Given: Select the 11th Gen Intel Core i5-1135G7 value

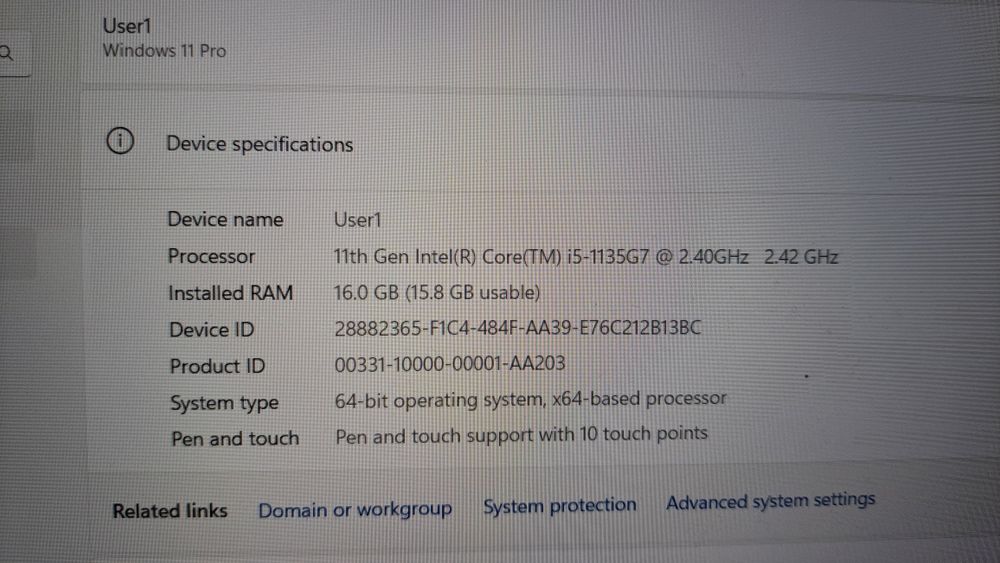Looking at the screenshot, I should pyautogui.click(x=586, y=256).
